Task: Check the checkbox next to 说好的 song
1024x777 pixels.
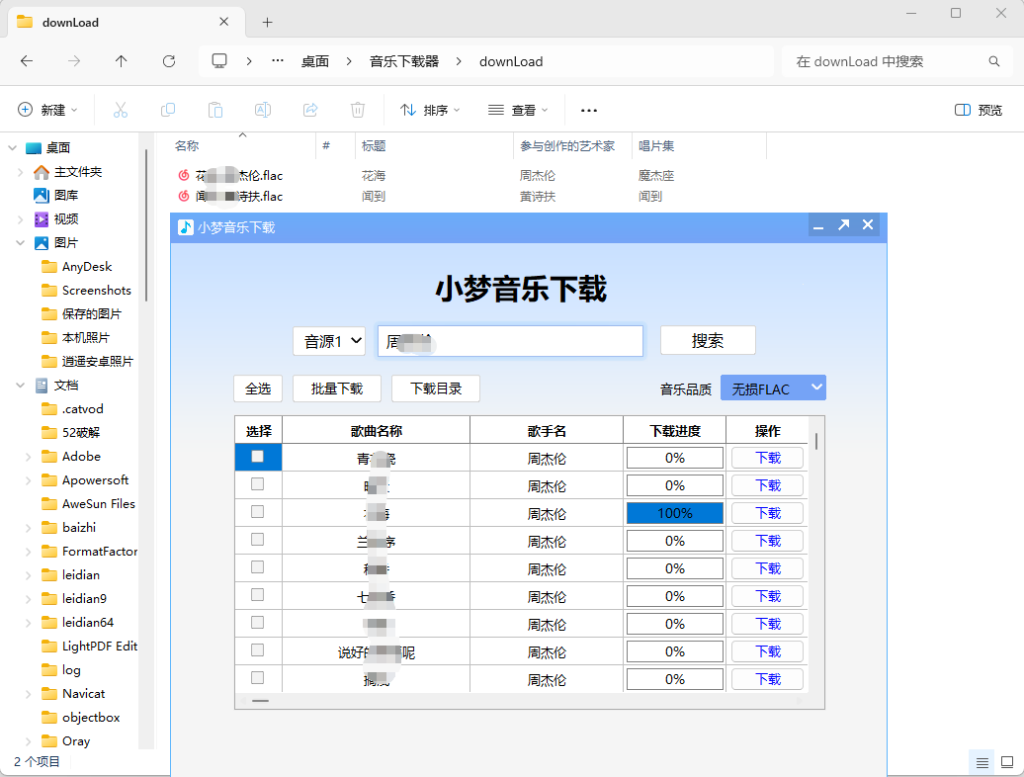Action: [x=258, y=651]
